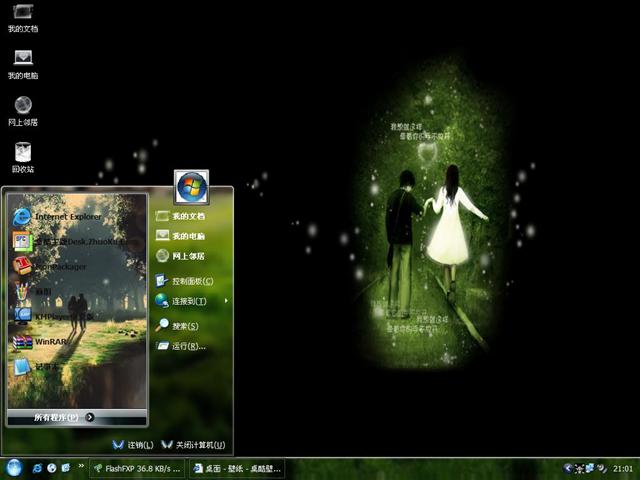
Task: Expand the 连接到(T) submenu
Action: point(191,301)
